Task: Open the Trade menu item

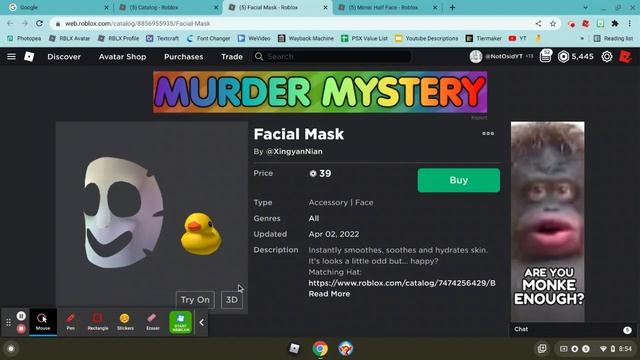Action: coord(232,57)
